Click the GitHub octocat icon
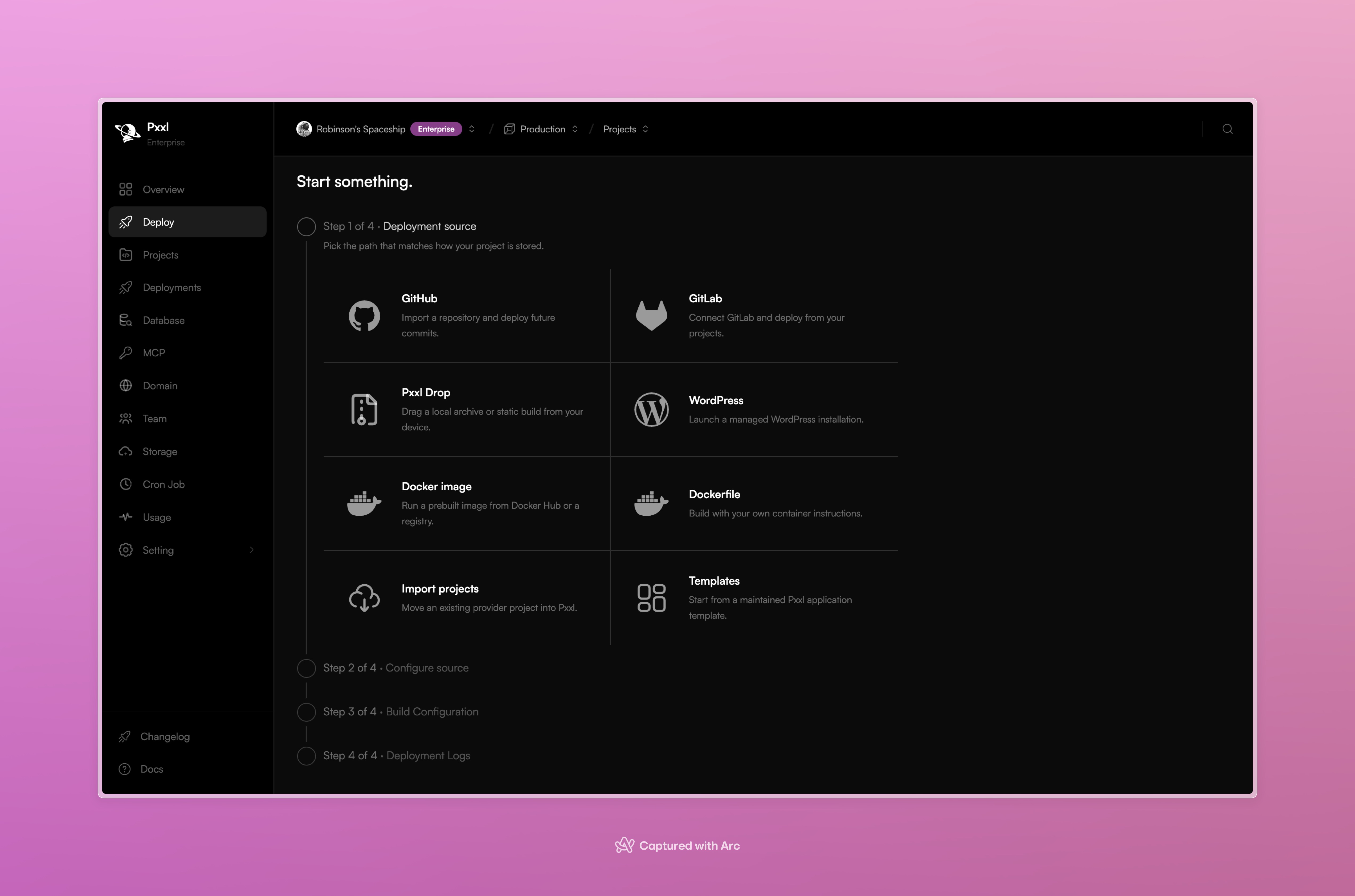Image resolution: width=1355 pixels, height=896 pixels. click(365, 316)
